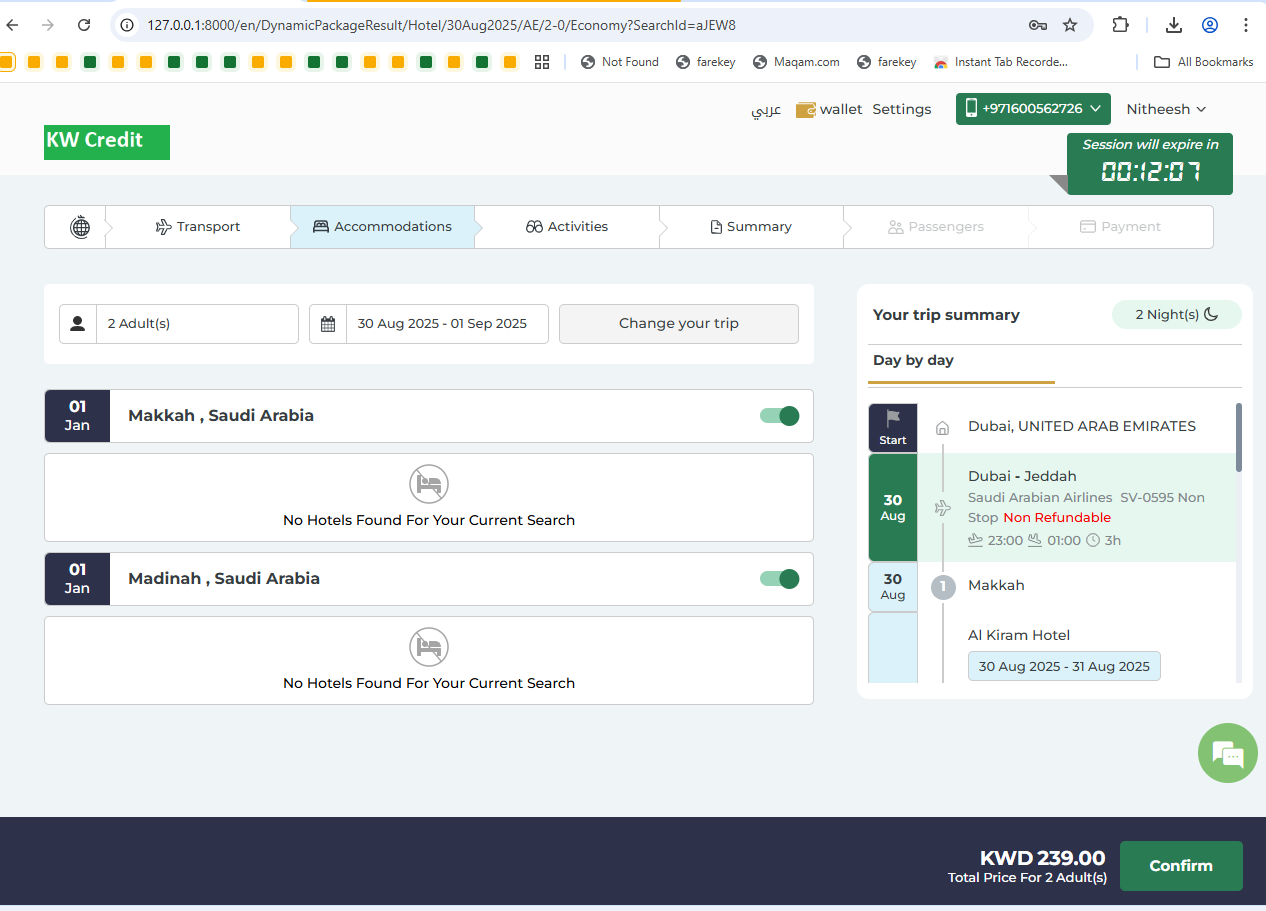
Task: Bookmark this page with the star icon
Action: 1070,25
